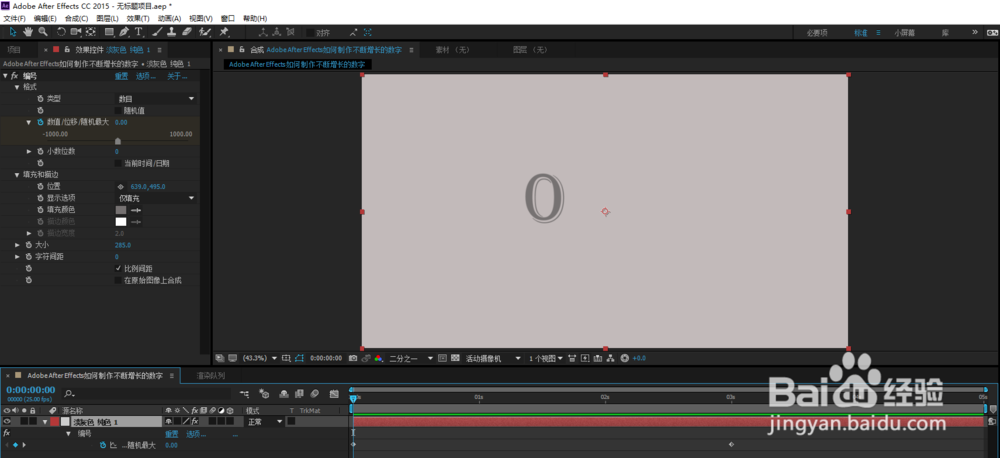The image size is (1000, 458).
Task: Open the composition flowchart icon in viewer
Action: pyautogui.click(x=610, y=358)
